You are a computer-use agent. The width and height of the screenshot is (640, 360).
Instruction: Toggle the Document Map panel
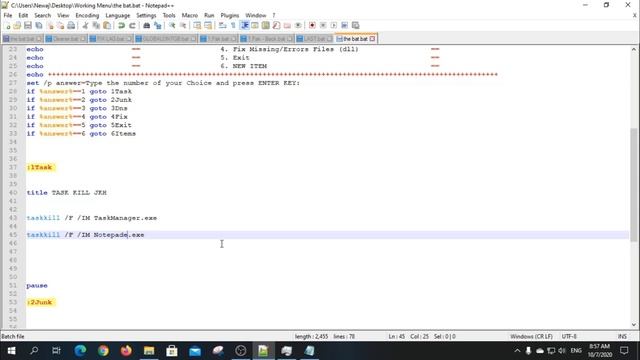[x=266, y=25]
